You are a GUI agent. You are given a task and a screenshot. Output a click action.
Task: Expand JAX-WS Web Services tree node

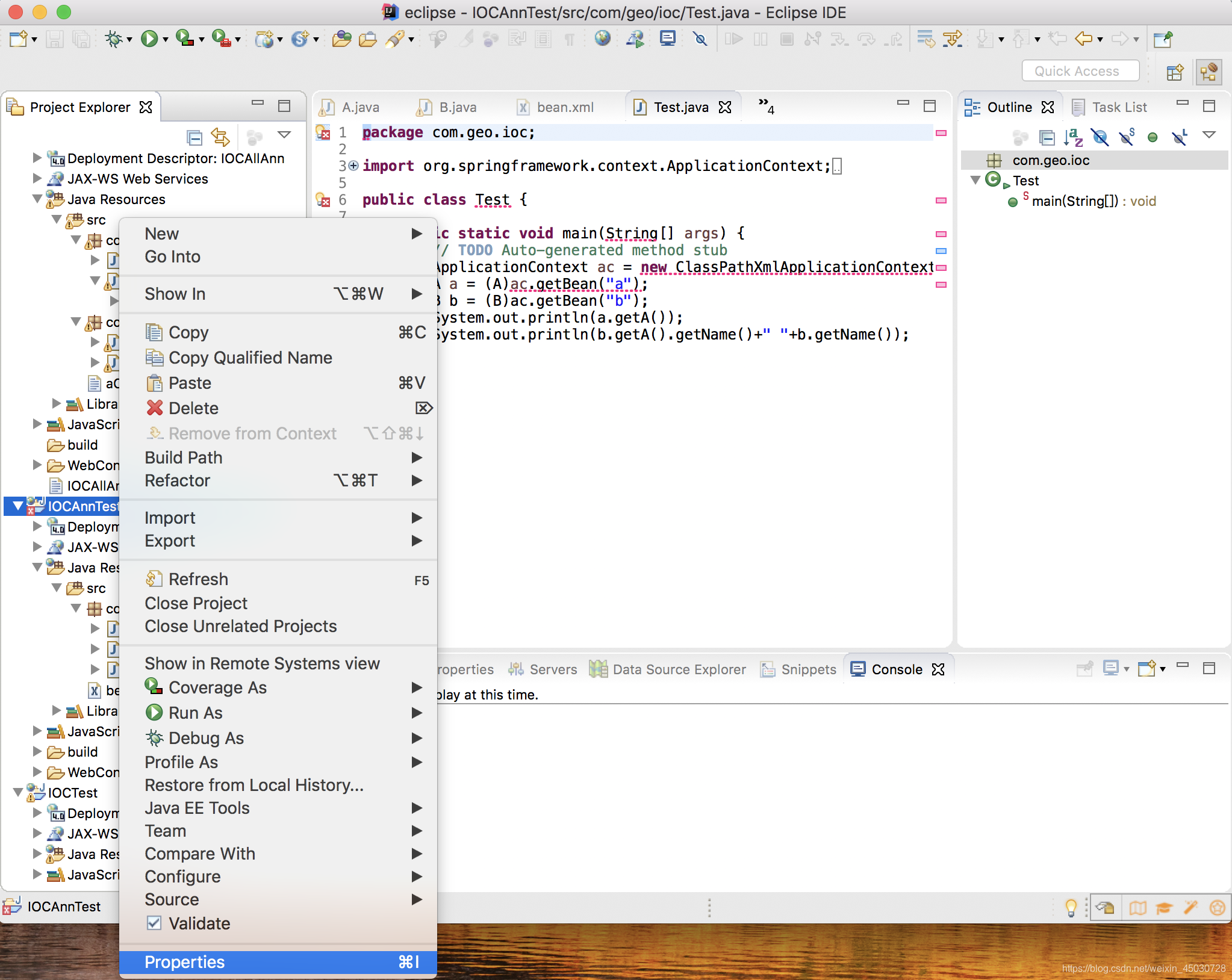click(37, 178)
